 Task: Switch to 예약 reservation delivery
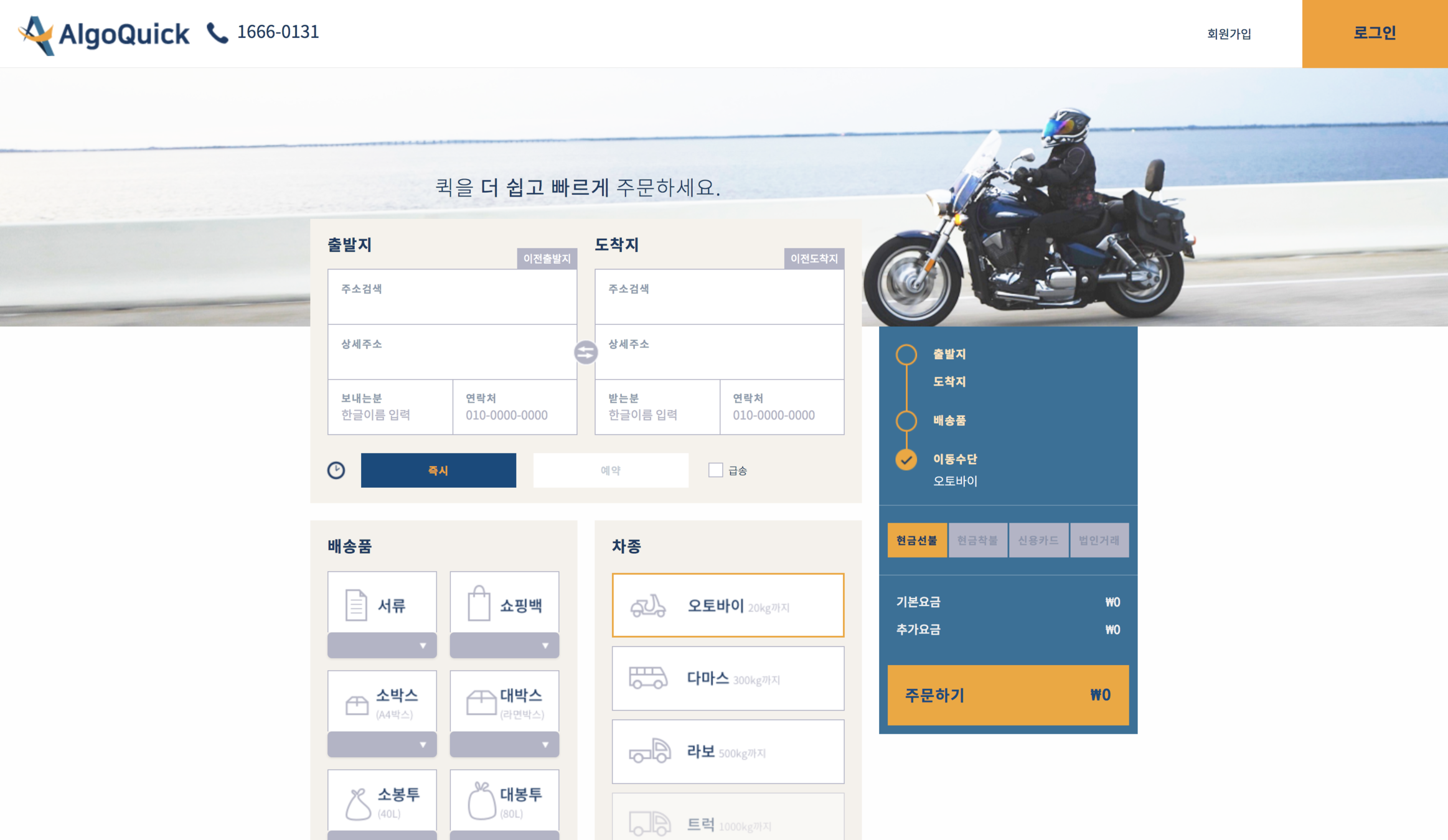coord(610,470)
